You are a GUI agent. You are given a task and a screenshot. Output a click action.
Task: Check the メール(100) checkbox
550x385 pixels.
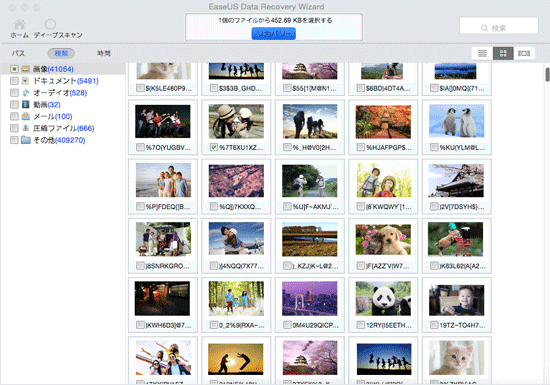[x=14, y=116]
